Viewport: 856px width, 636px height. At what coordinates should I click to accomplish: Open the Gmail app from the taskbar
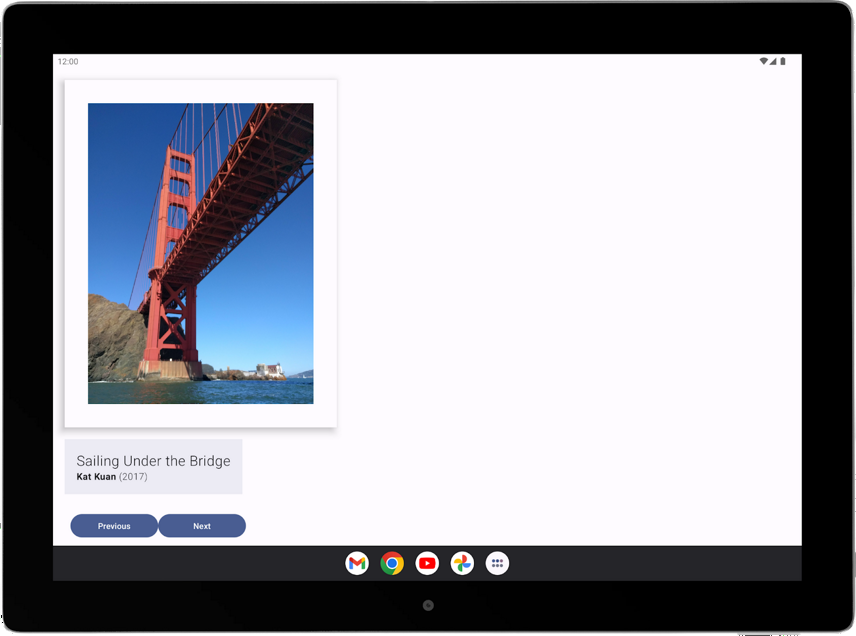click(x=357, y=563)
